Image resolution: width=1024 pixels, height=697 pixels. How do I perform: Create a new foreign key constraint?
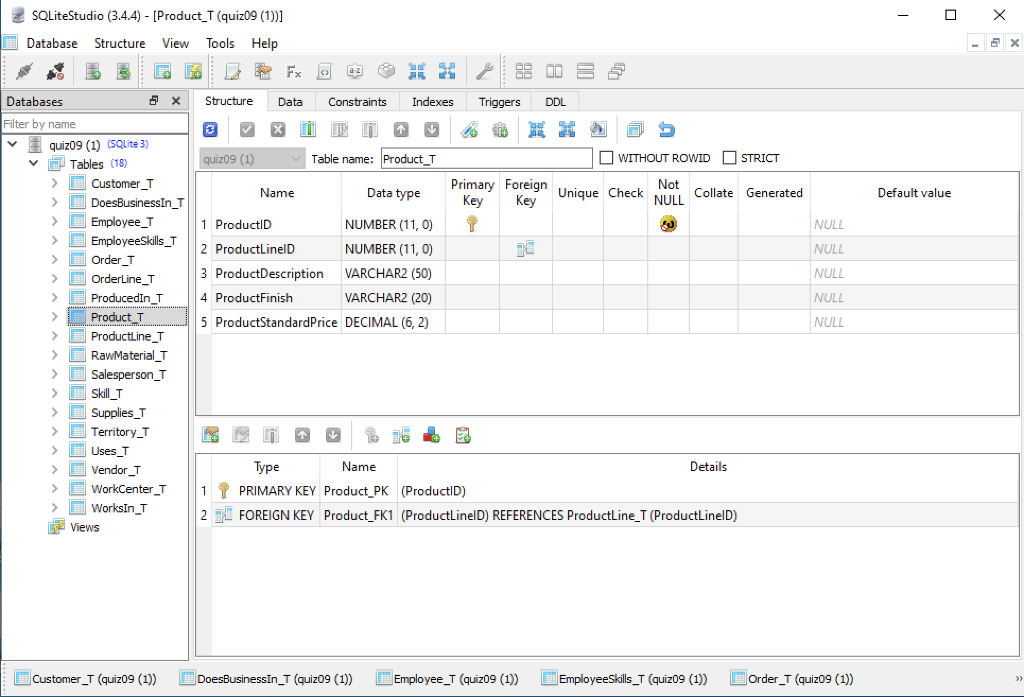[401, 434]
